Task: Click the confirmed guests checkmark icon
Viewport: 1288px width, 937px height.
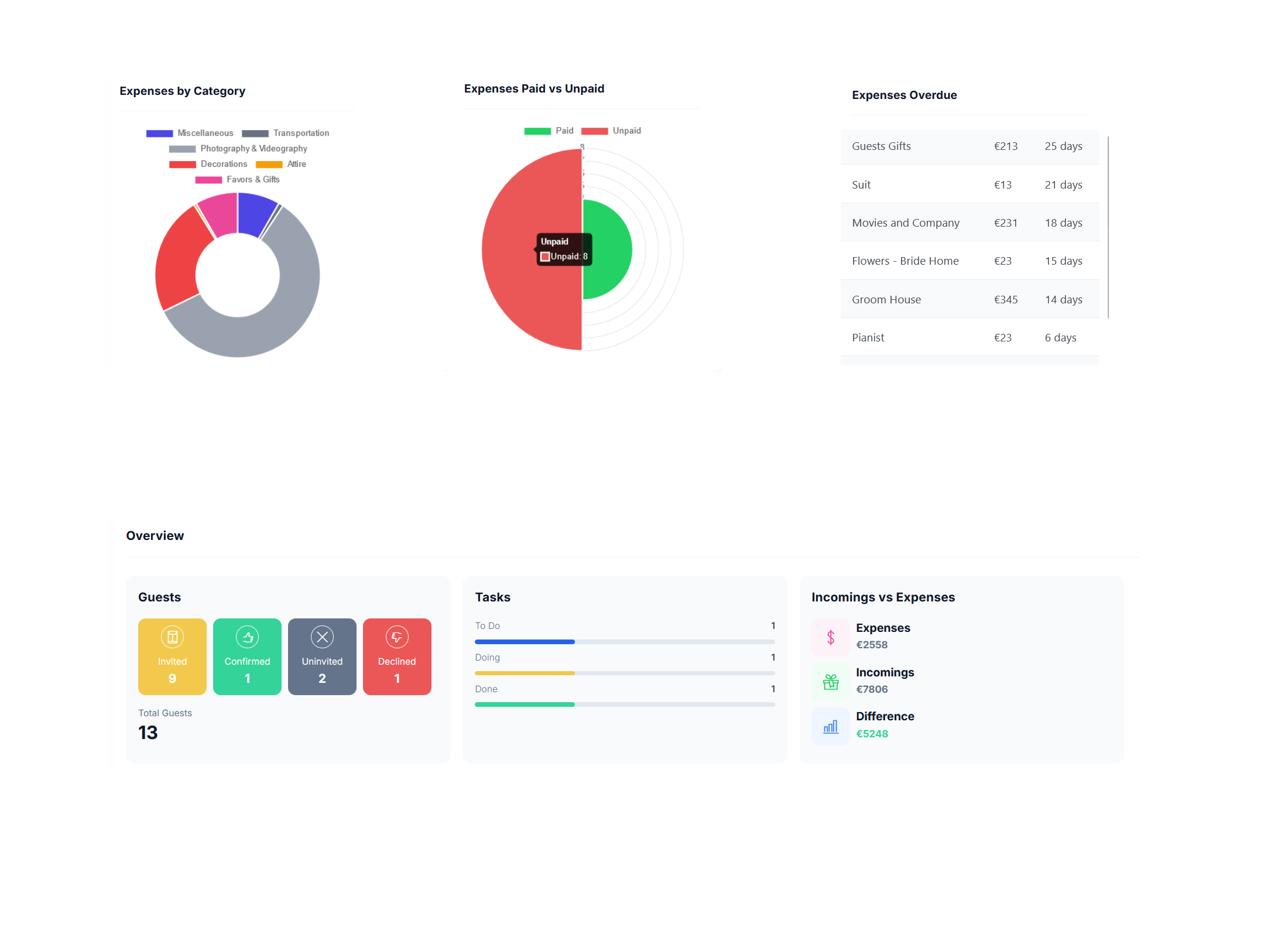Action: [x=247, y=638]
